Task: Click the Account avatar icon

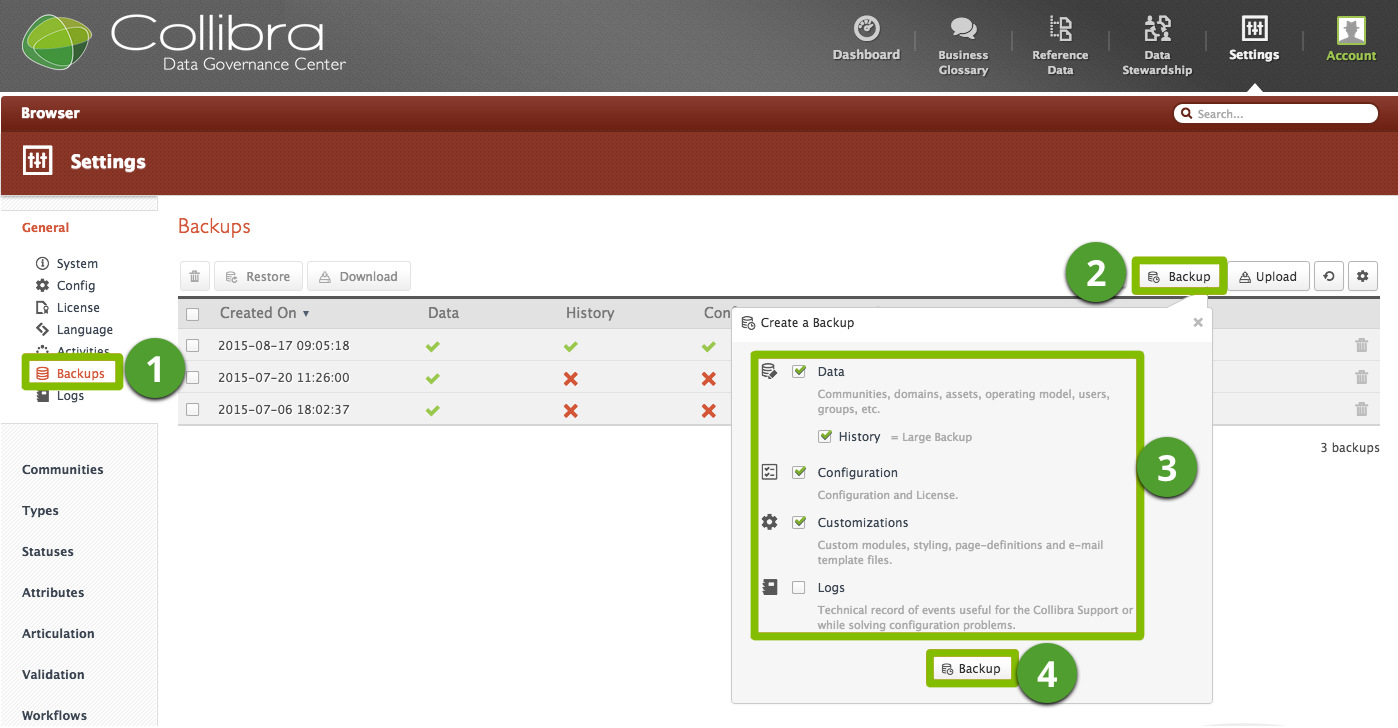Action: [x=1351, y=30]
